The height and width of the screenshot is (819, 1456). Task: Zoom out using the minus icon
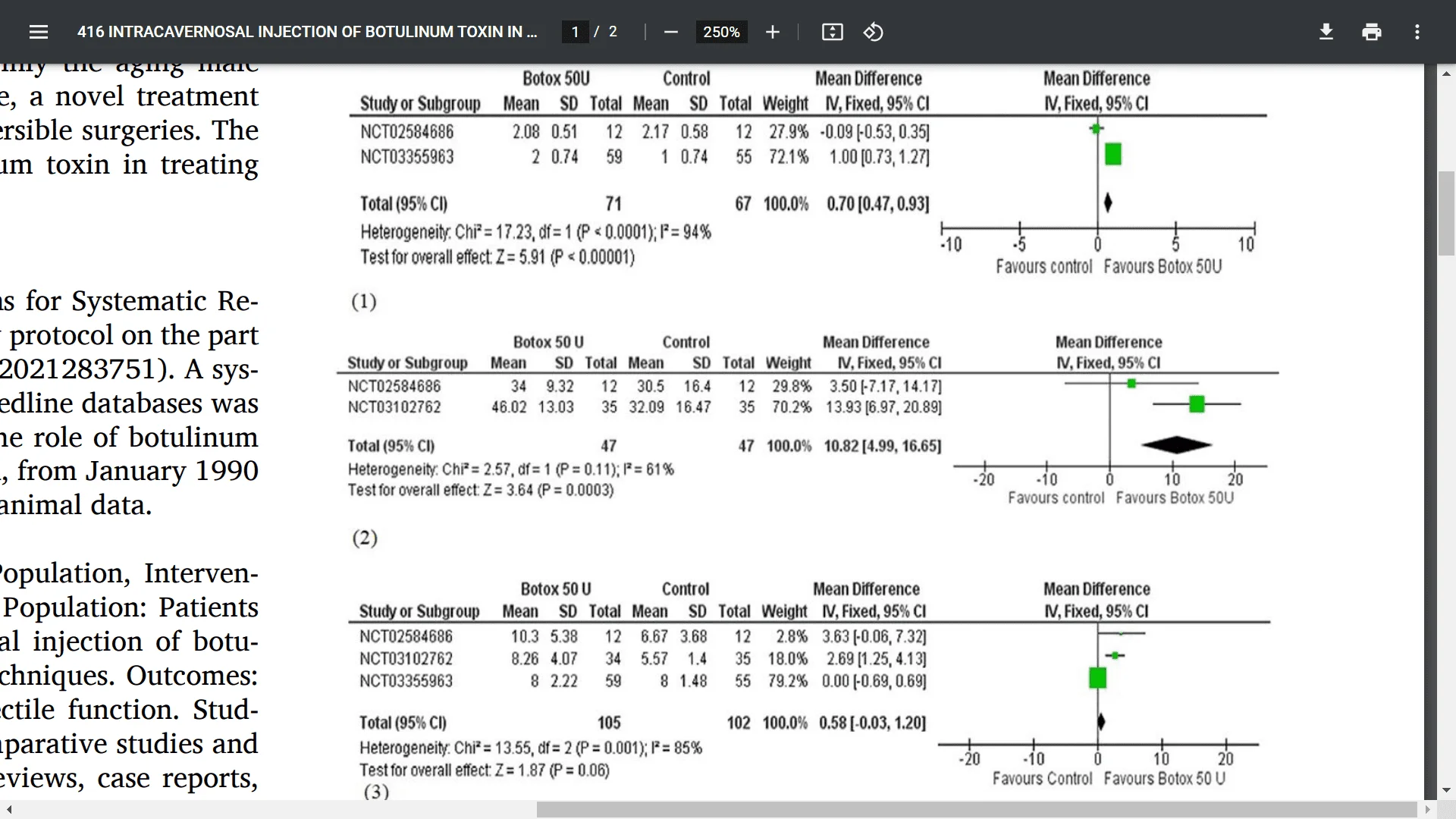pyautogui.click(x=670, y=32)
